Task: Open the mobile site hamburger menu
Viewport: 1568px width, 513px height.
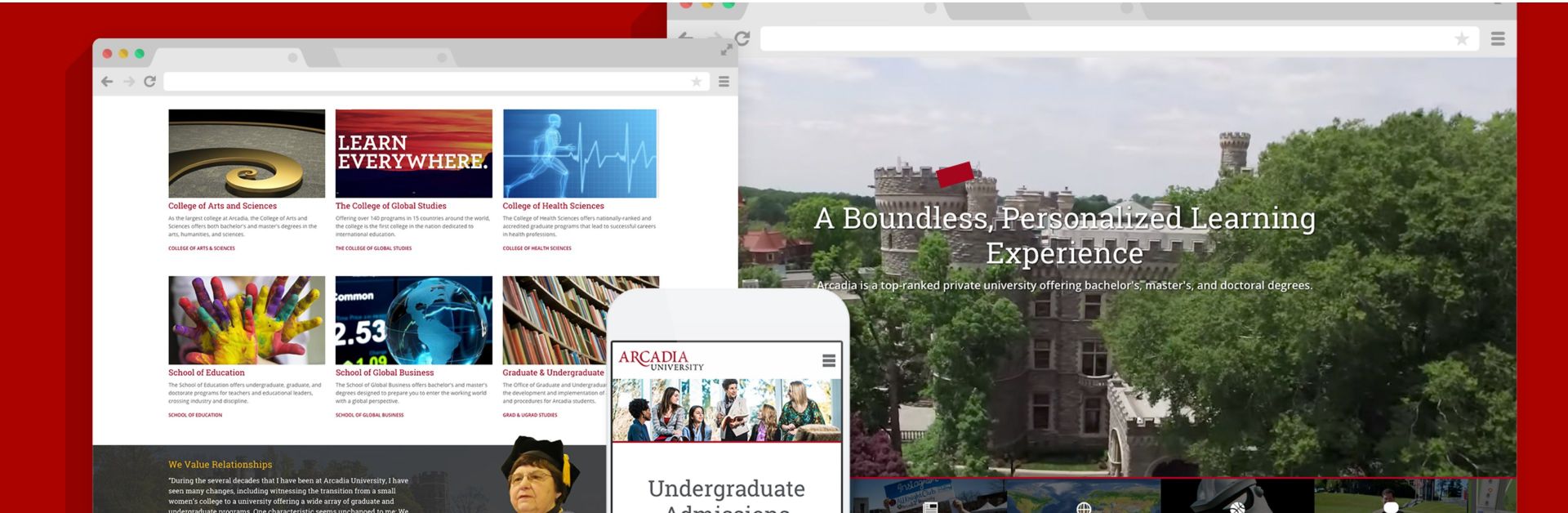Action: (829, 360)
